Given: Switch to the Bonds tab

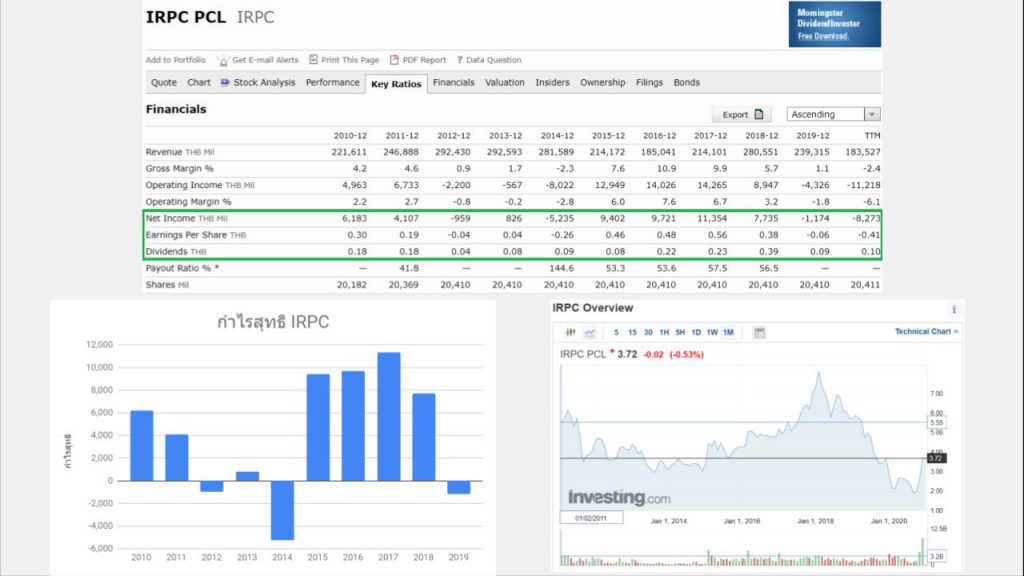Looking at the screenshot, I should pyautogui.click(x=686, y=82).
